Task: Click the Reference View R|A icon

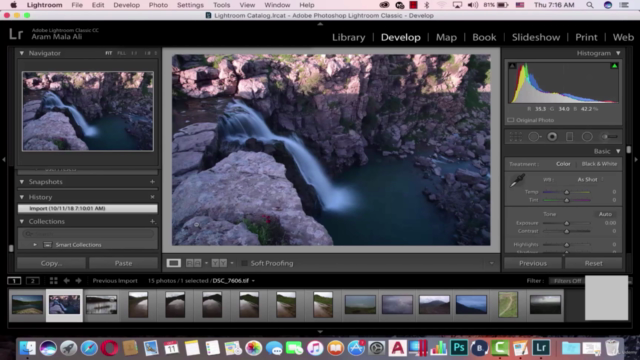Action: 193,263
